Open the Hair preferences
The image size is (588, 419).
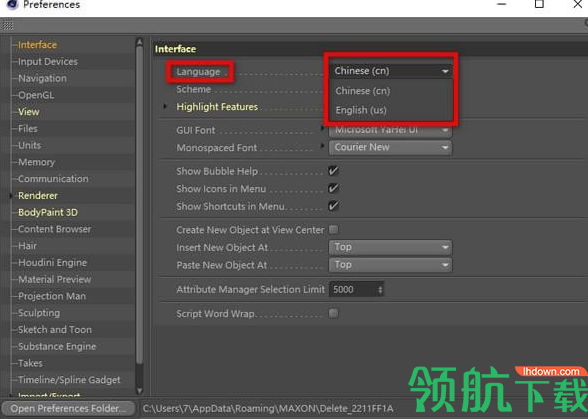point(27,246)
